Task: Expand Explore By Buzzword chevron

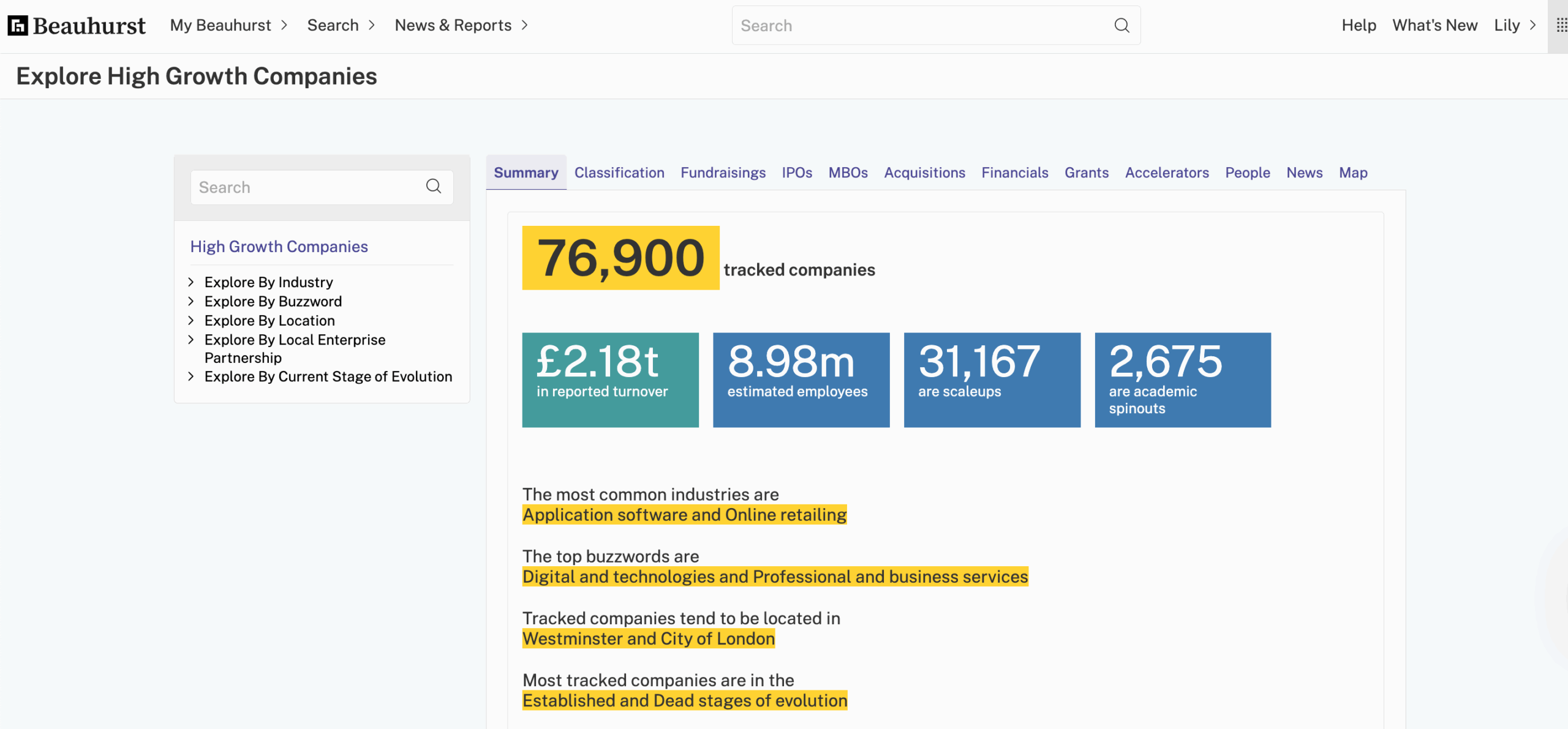Action: click(x=191, y=301)
